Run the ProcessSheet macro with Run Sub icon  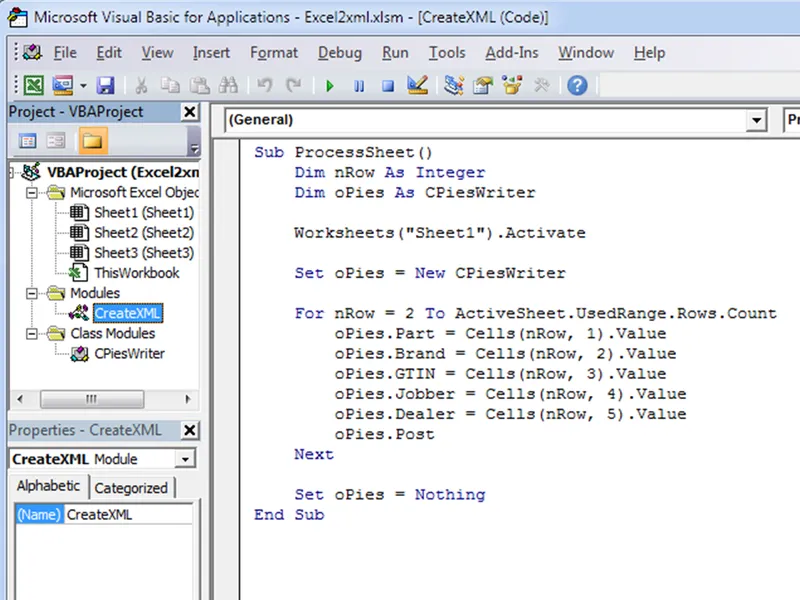pos(330,86)
